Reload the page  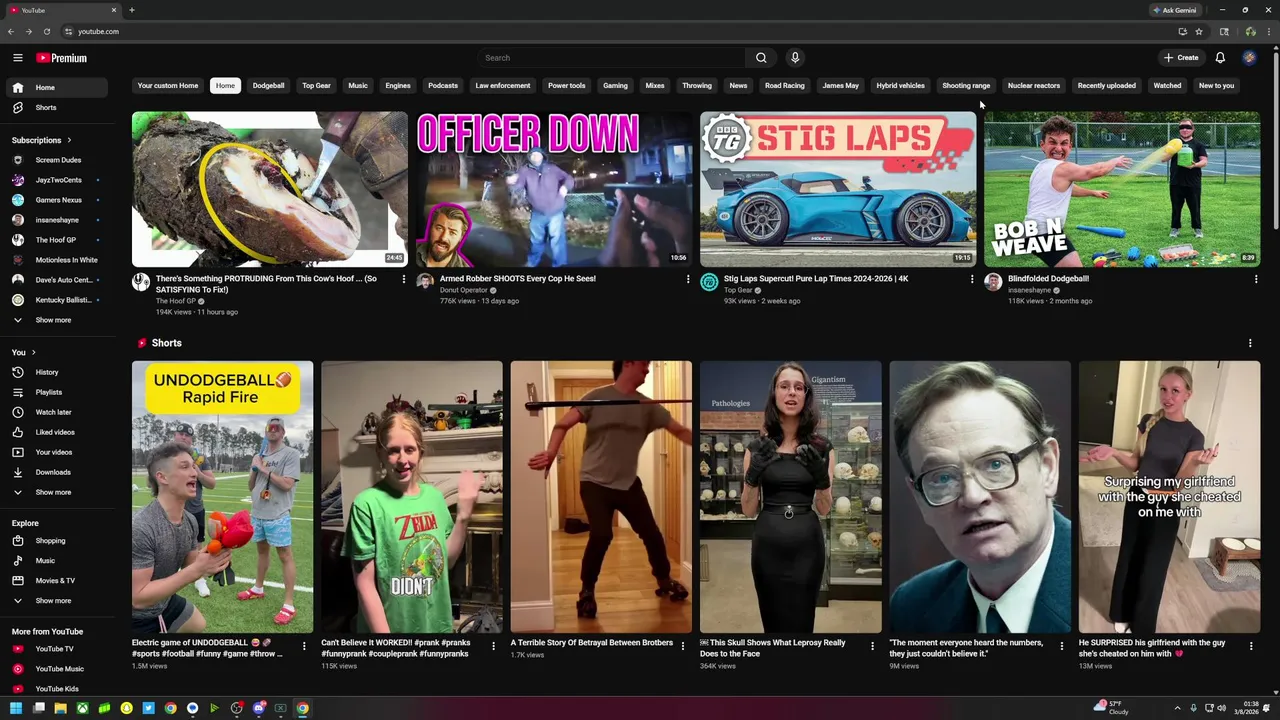(x=46, y=31)
